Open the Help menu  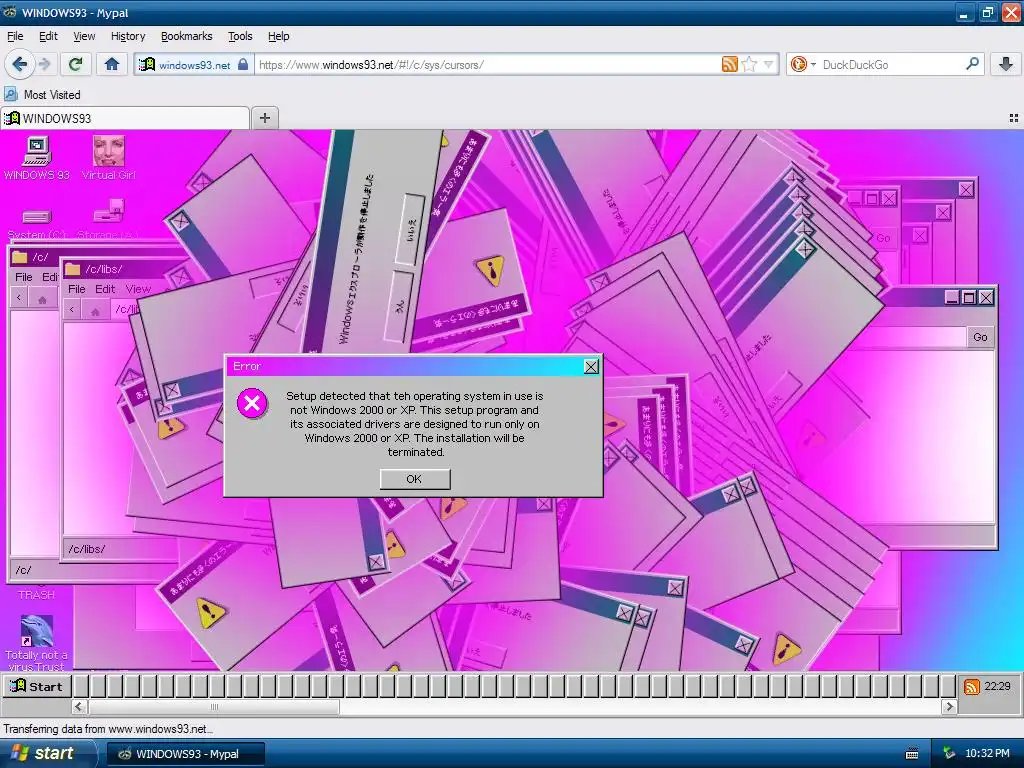[x=278, y=37]
